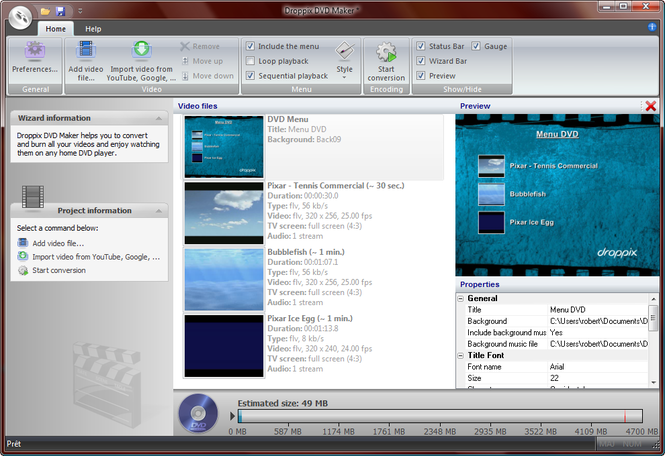The height and width of the screenshot is (456, 665).
Task: Click the estimated size gauge bar
Action: click(440, 416)
